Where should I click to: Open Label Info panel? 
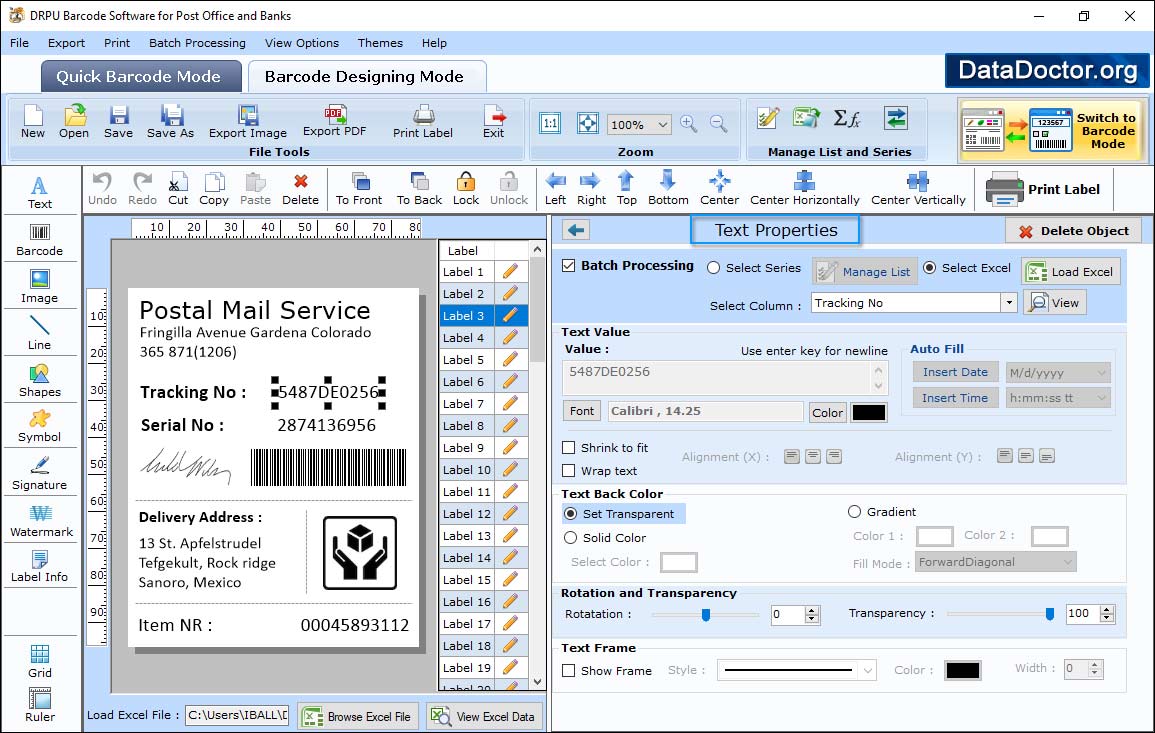tap(40, 567)
